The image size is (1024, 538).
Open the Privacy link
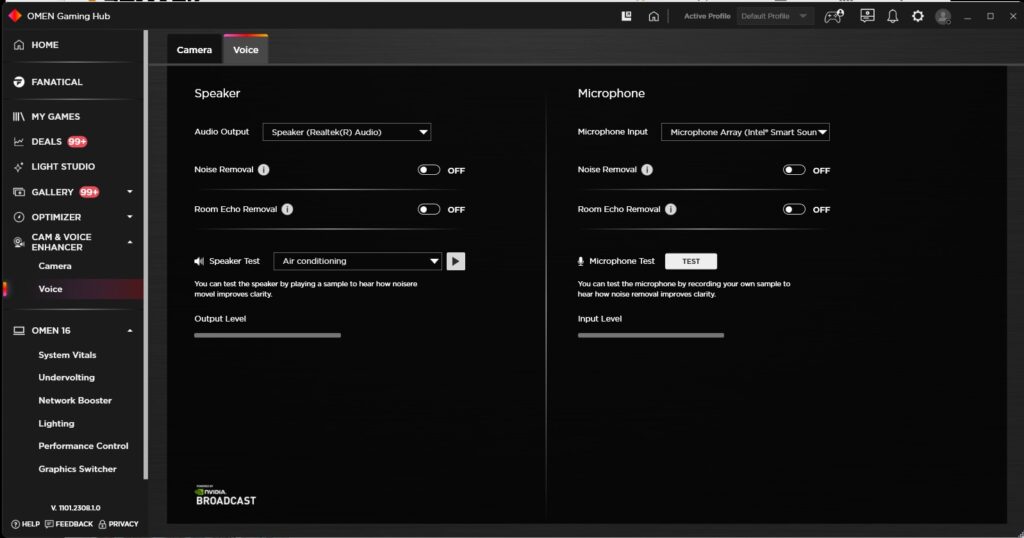pos(118,524)
